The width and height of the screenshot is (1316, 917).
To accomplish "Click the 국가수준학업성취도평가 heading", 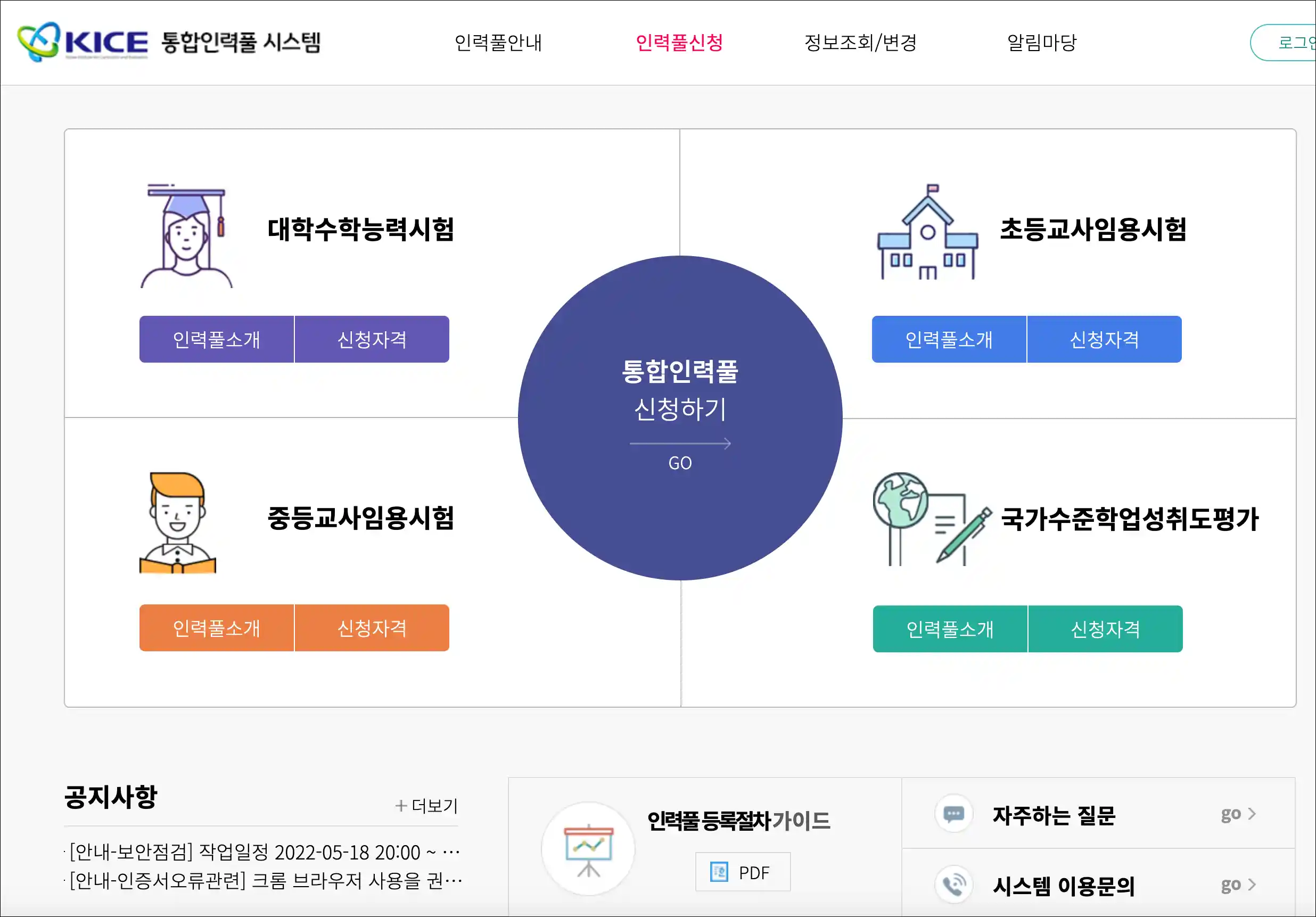I will [1130, 519].
